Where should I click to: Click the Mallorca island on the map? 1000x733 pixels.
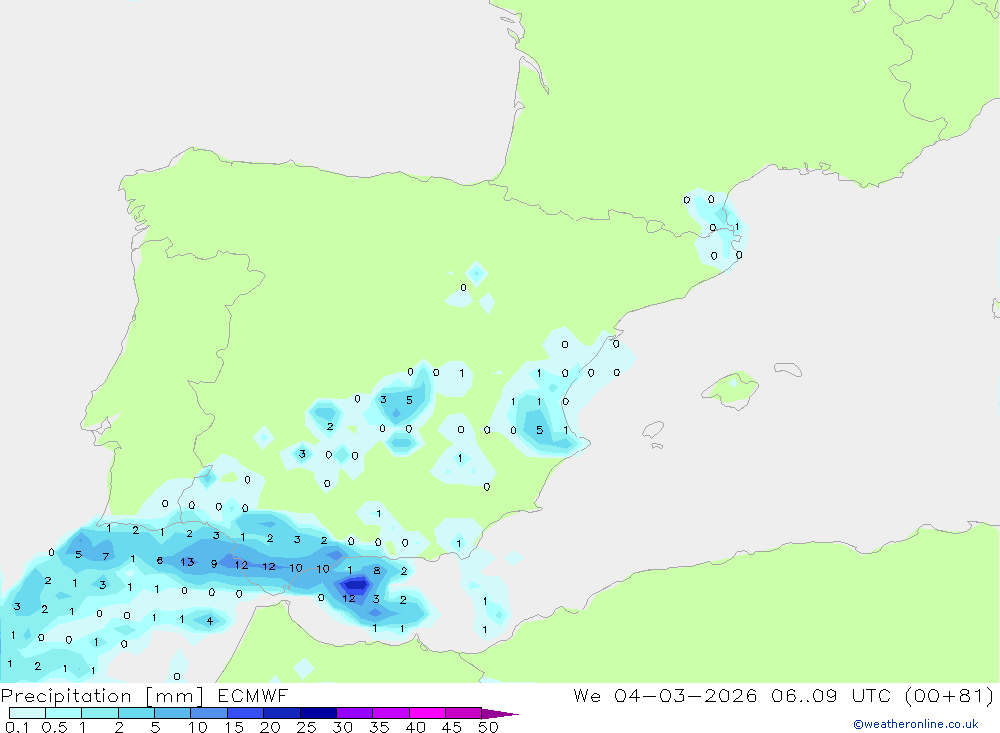pyautogui.click(x=731, y=388)
